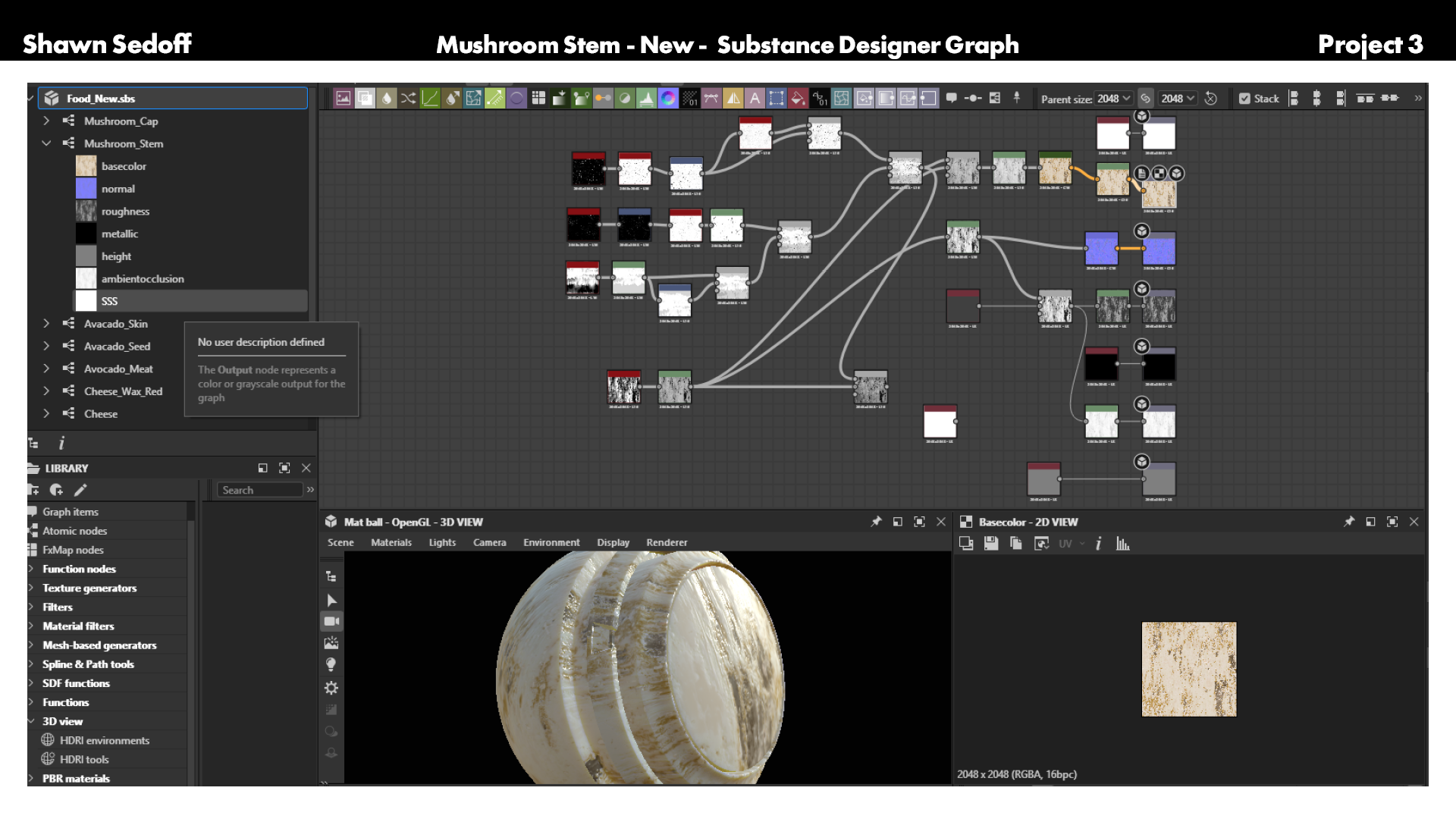Click the light bulb icon in 3D view
Image resolution: width=1456 pixels, height=819 pixels.
click(331, 665)
